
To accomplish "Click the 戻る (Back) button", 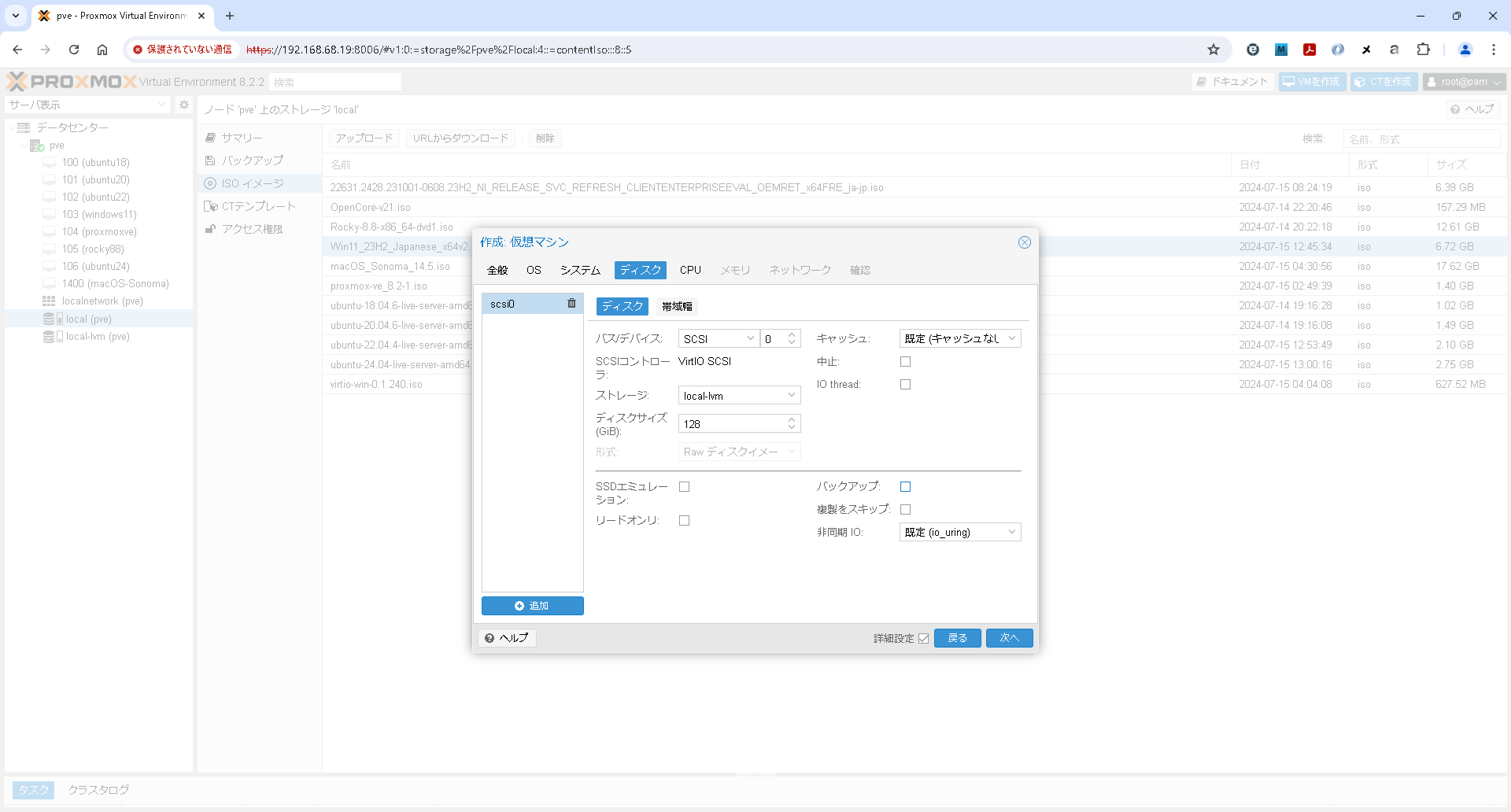I will point(957,638).
